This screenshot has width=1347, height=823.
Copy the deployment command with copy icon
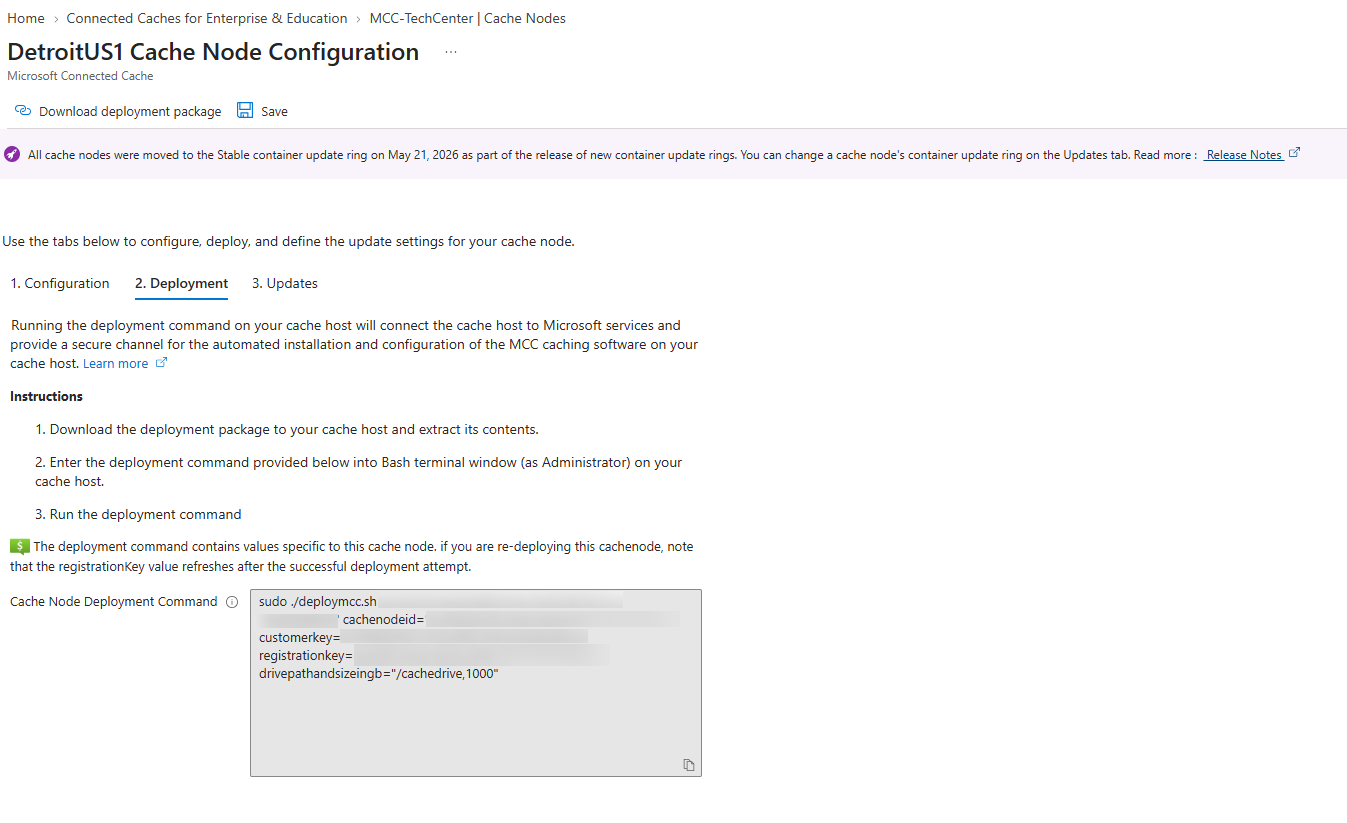[x=689, y=765]
